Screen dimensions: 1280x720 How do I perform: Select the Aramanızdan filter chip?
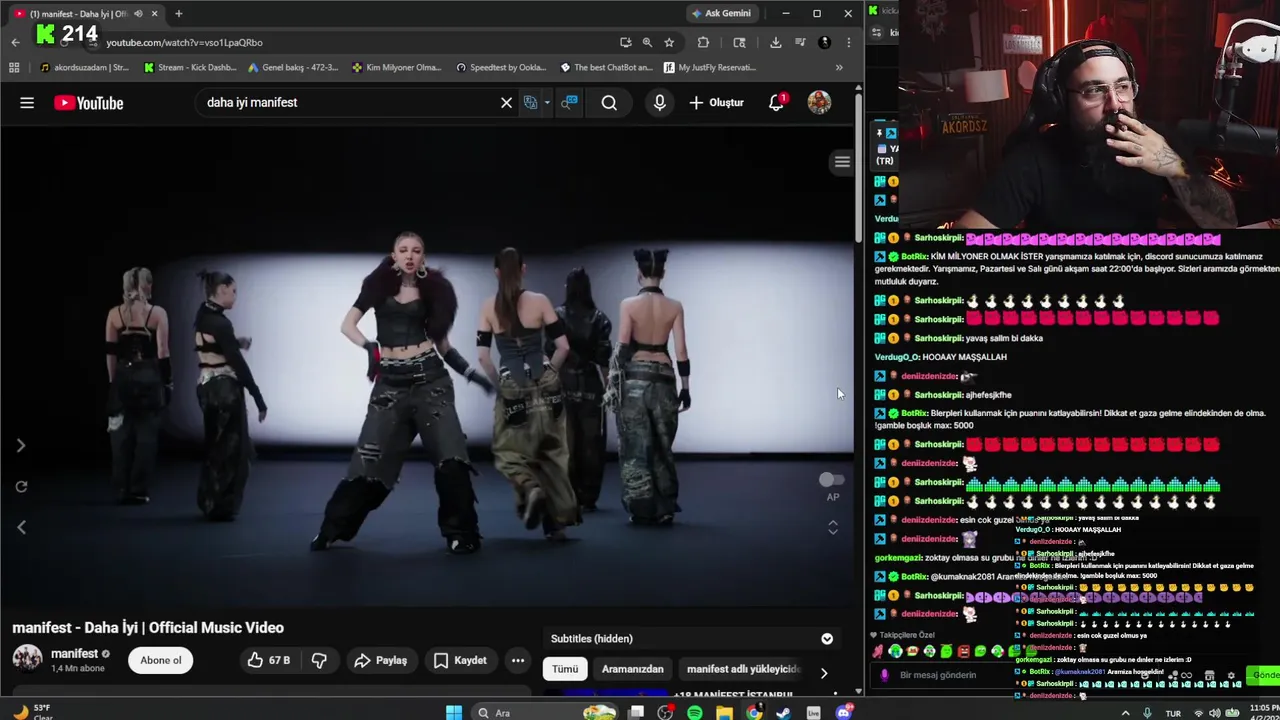pos(632,669)
